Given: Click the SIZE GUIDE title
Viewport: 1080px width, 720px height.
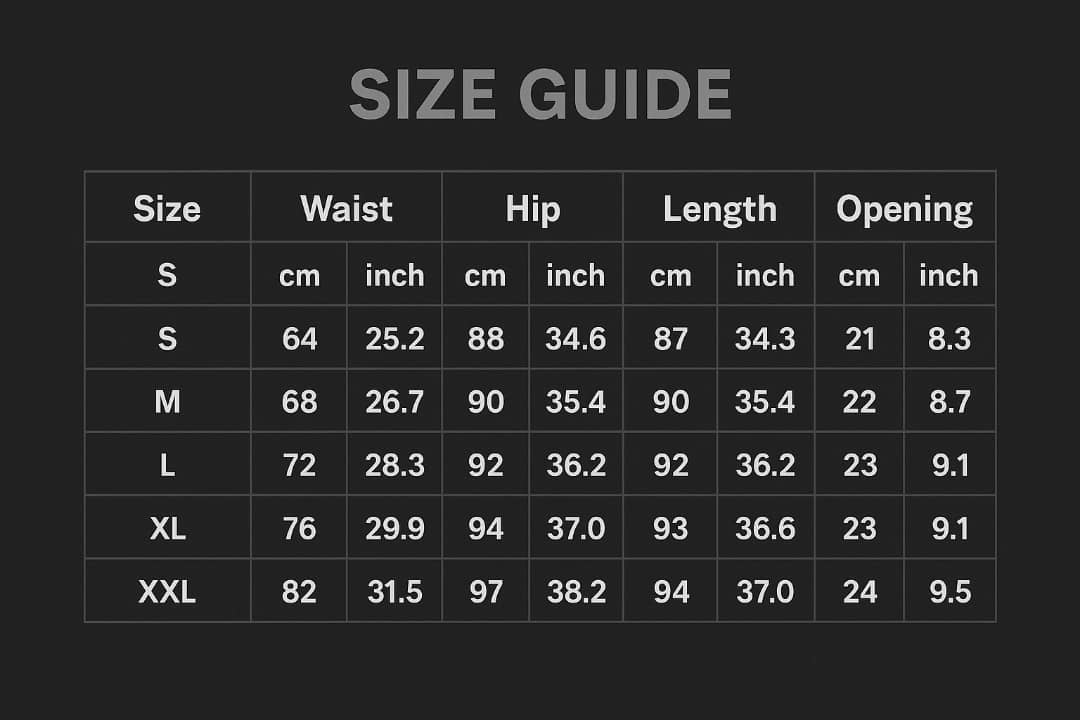Looking at the screenshot, I should point(540,95).
